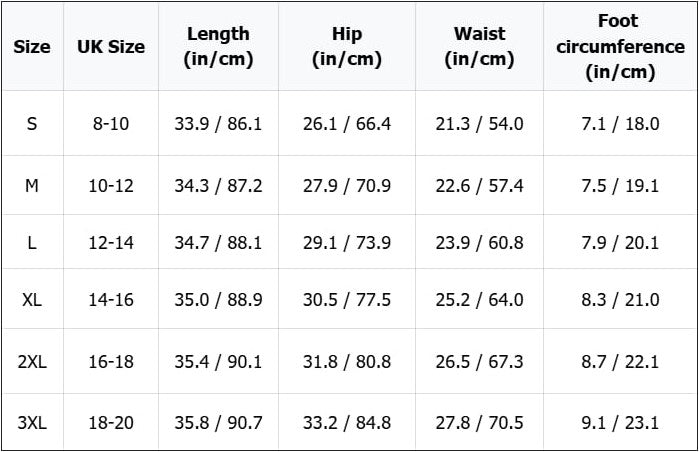Screen dimensions: 699x452
Task: Select the 7.9 / 20.1 foot circumference cell
Action: pyautogui.click(x=620, y=243)
